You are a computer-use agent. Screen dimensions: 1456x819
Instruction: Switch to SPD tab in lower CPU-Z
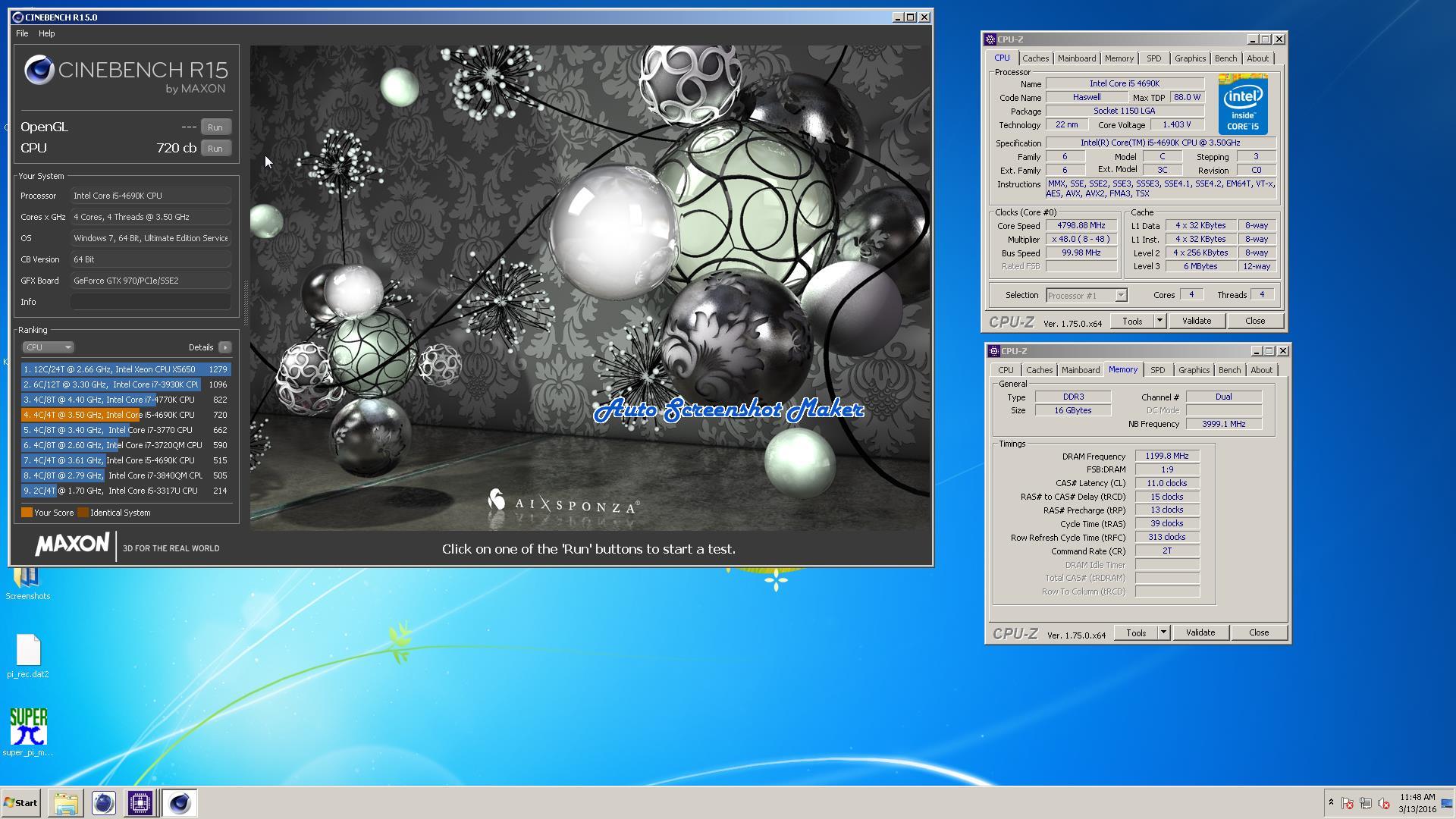click(x=1157, y=370)
